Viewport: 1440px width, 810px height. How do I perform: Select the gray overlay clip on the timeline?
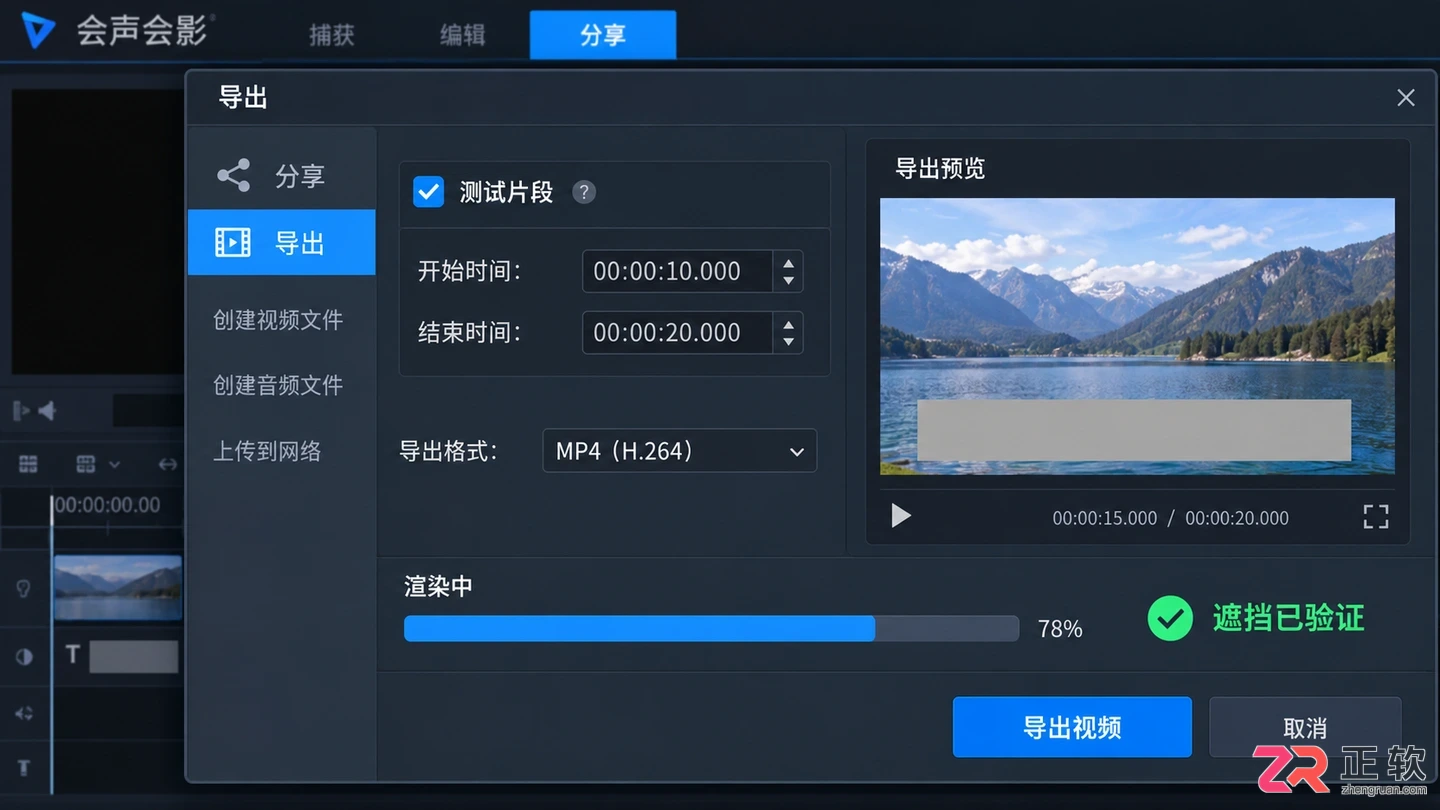click(x=134, y=656)
